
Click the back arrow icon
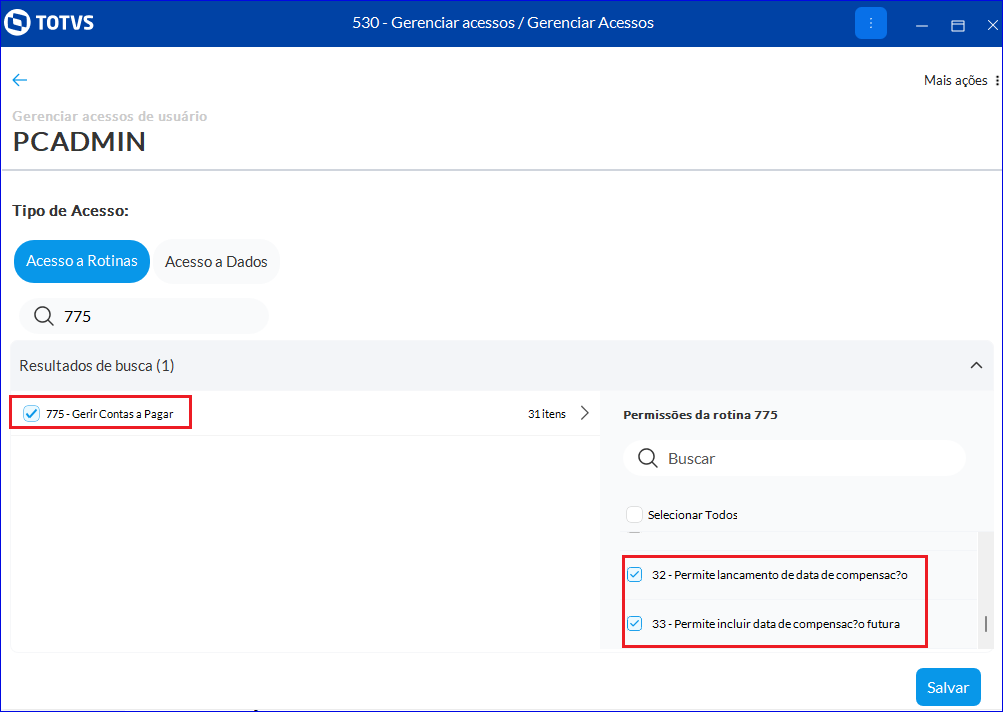pos(20,80)
